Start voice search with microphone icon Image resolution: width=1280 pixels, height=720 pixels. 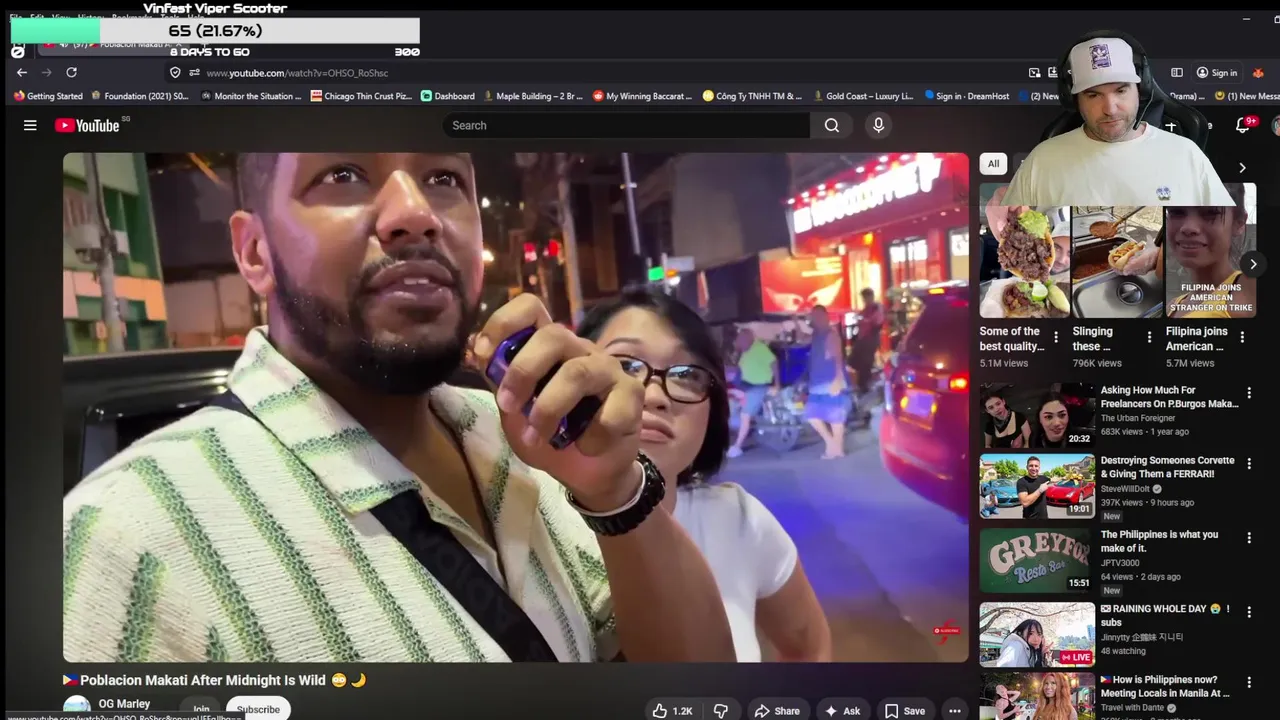[x=878, y=125]
